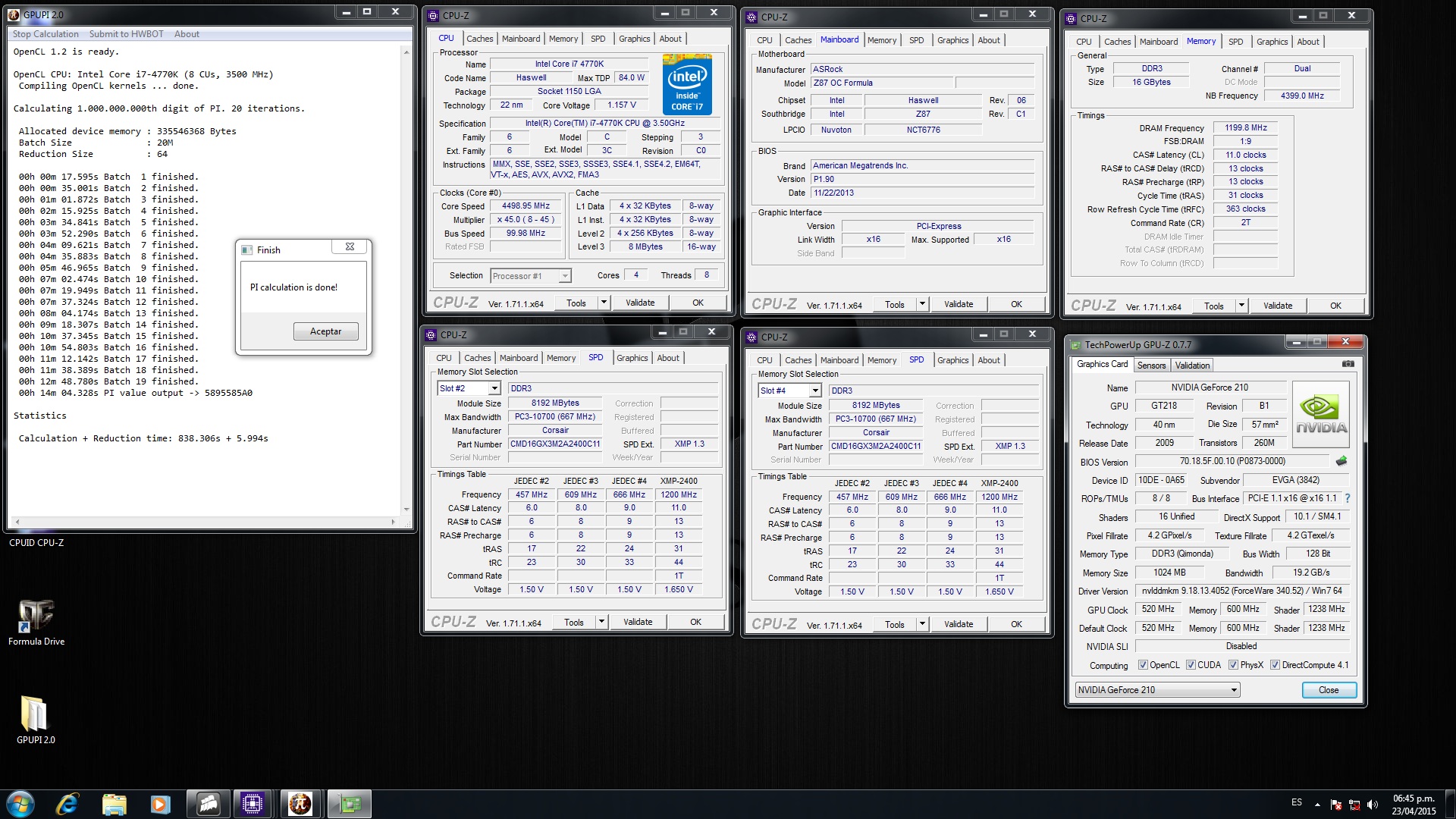Click the GPUPI vertical scrollbar down arrow
Viewport: 1456px width, 819px height.
(x=406, y=510)
